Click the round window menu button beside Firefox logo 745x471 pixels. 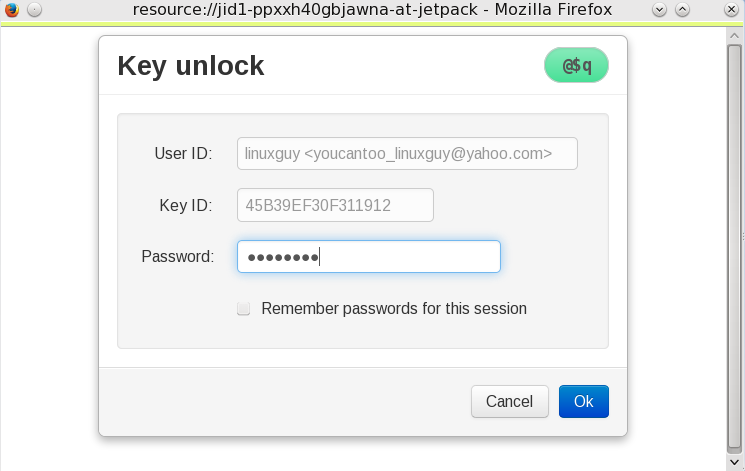(34, 10)
